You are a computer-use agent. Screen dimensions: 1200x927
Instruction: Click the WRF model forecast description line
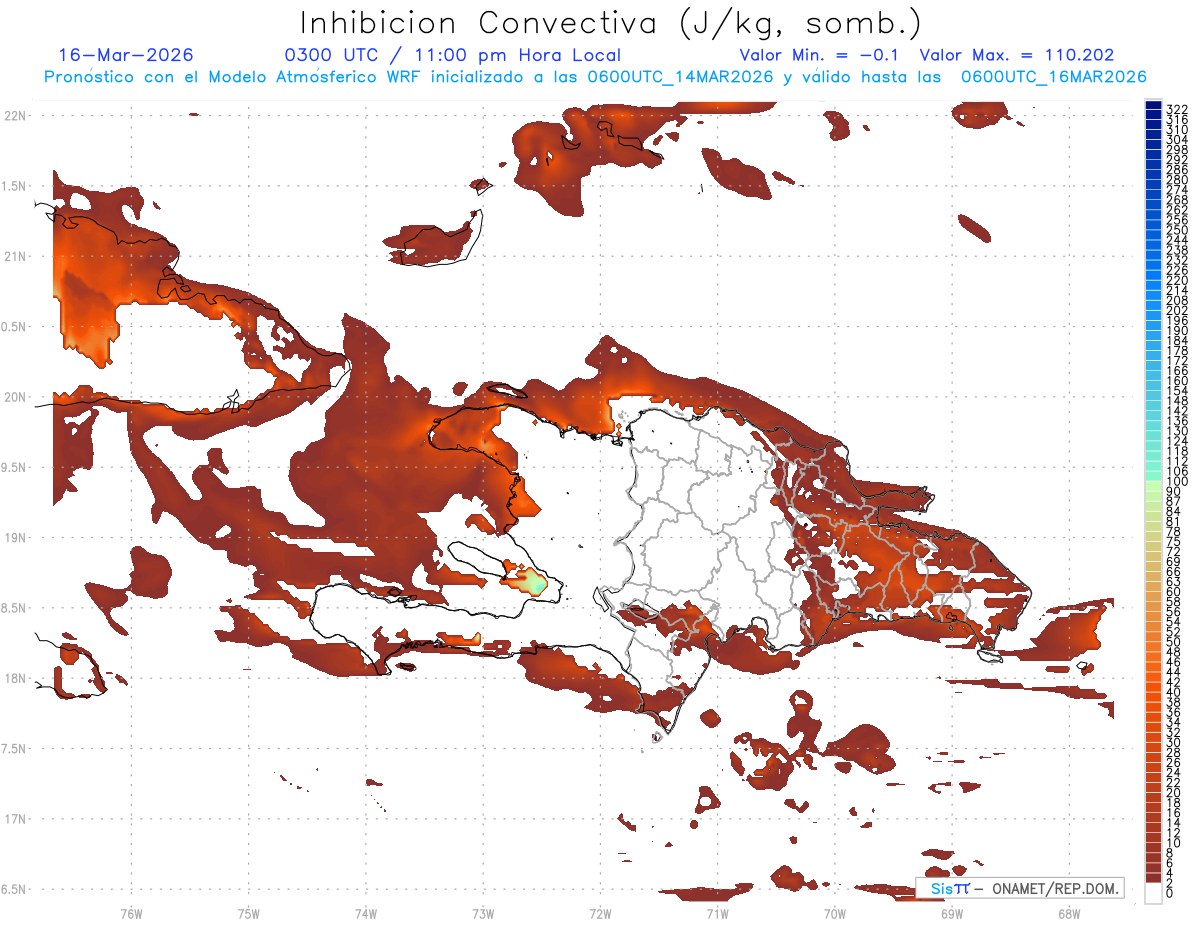[595, 76]
